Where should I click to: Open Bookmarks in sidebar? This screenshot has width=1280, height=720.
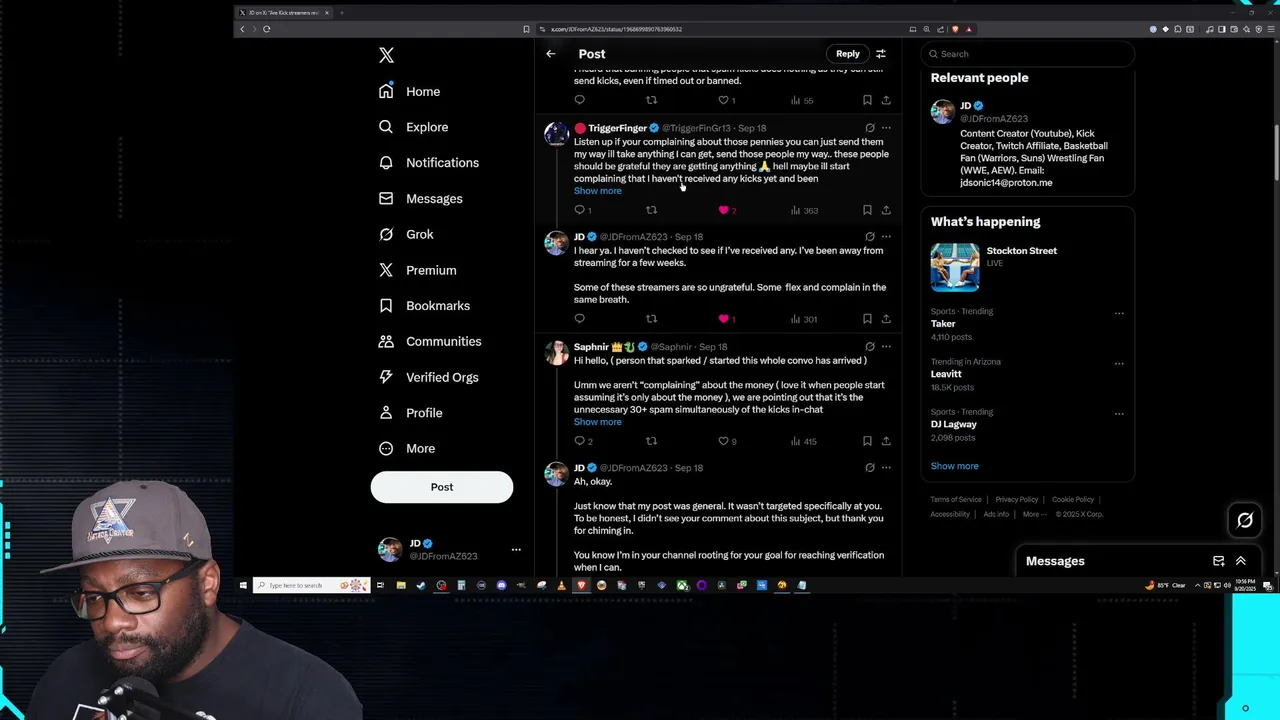pyautogui.click(x=425, y=306)
